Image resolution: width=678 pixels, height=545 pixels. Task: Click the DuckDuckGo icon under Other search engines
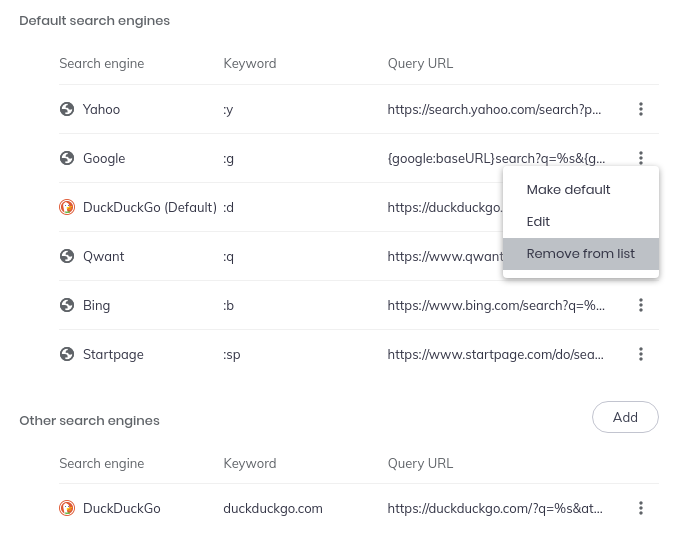pos(67,508)
